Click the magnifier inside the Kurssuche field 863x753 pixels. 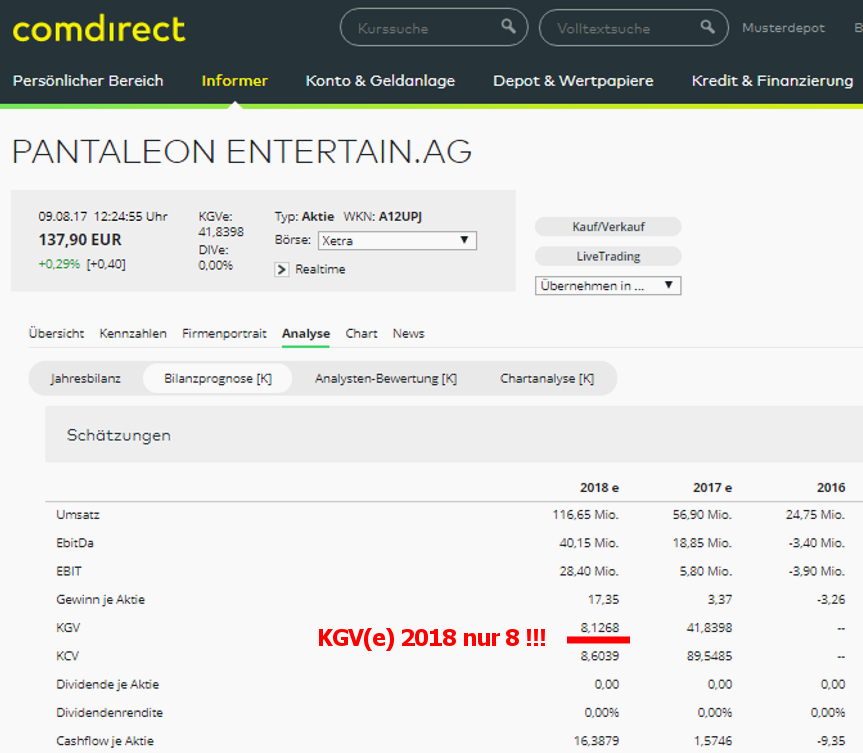pos(508,27)
